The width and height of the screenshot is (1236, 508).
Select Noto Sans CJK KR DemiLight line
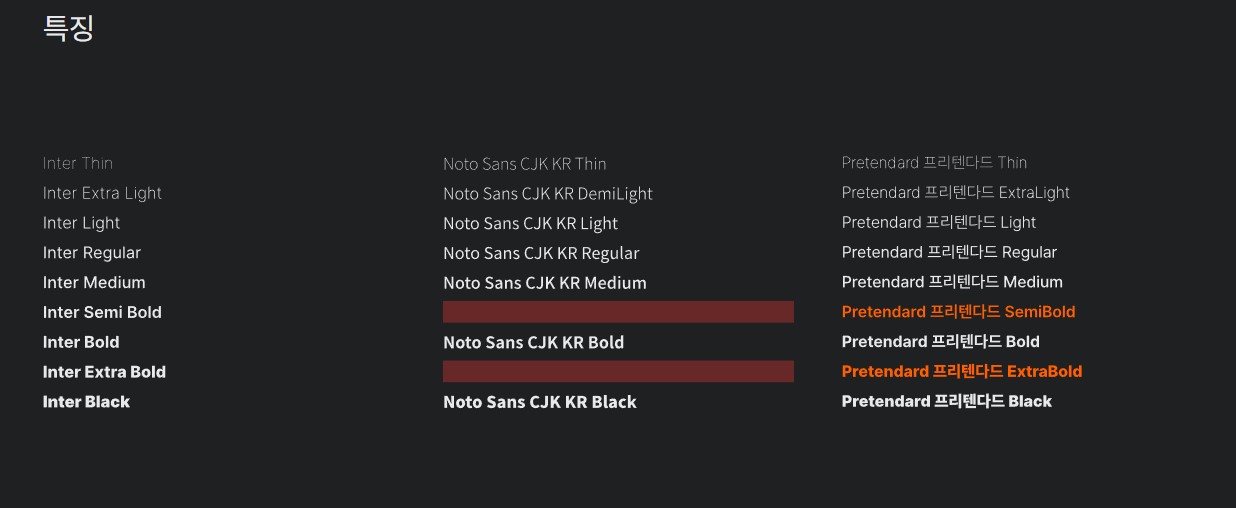(x=548, y=194)
